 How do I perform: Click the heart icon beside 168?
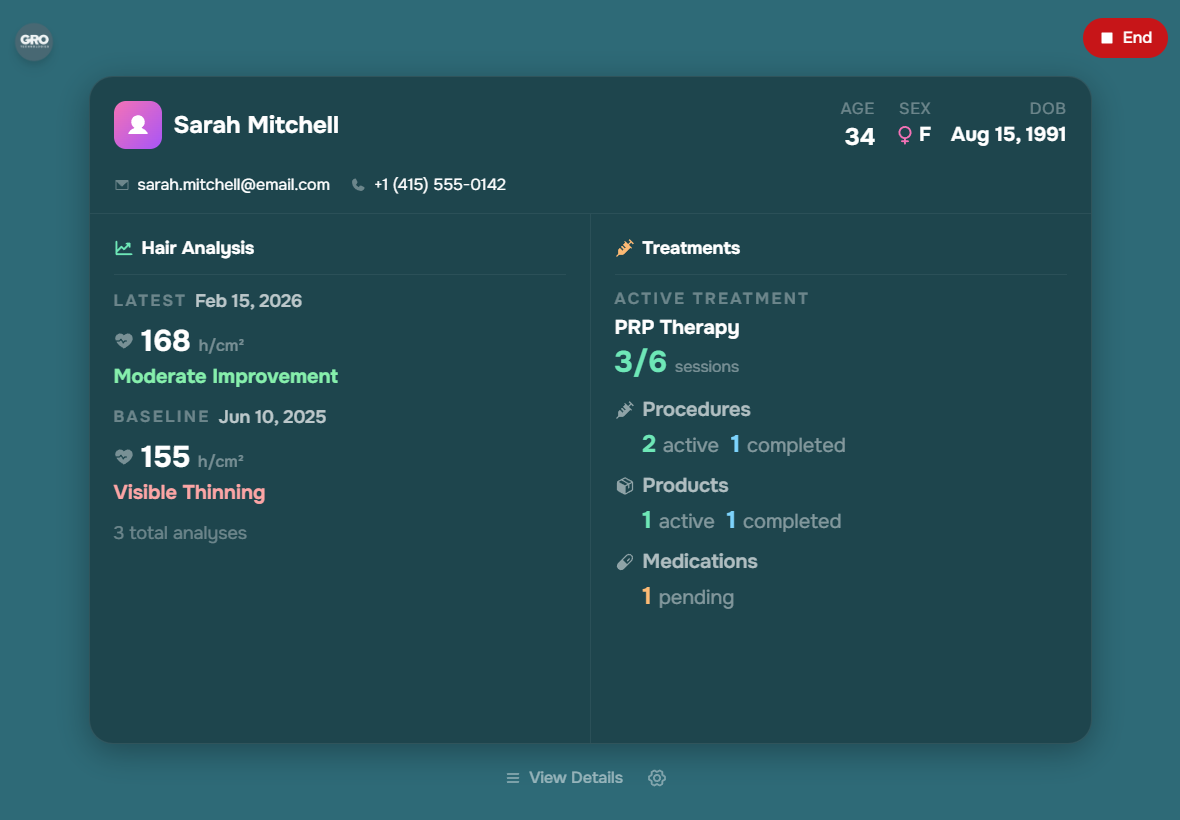click(124, 341)
